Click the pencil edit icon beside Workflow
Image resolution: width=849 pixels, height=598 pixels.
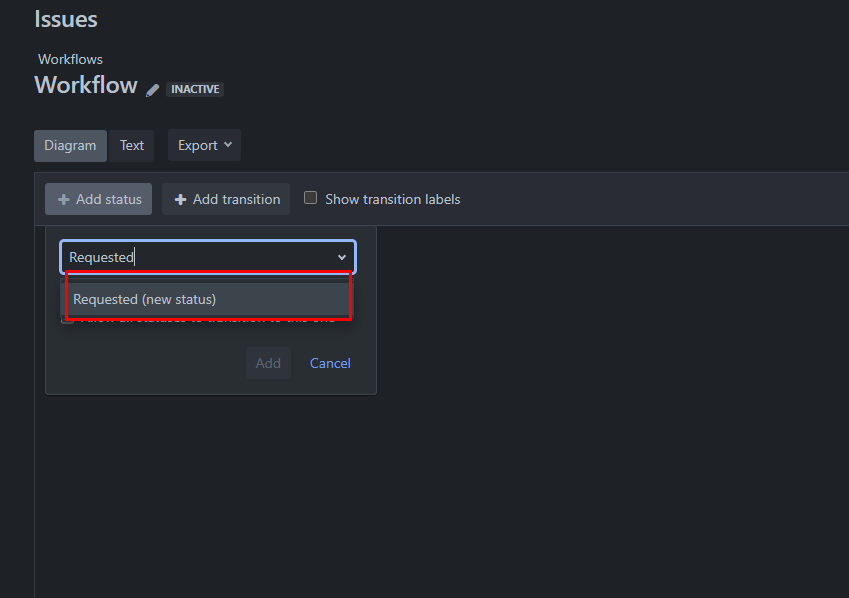153,90
